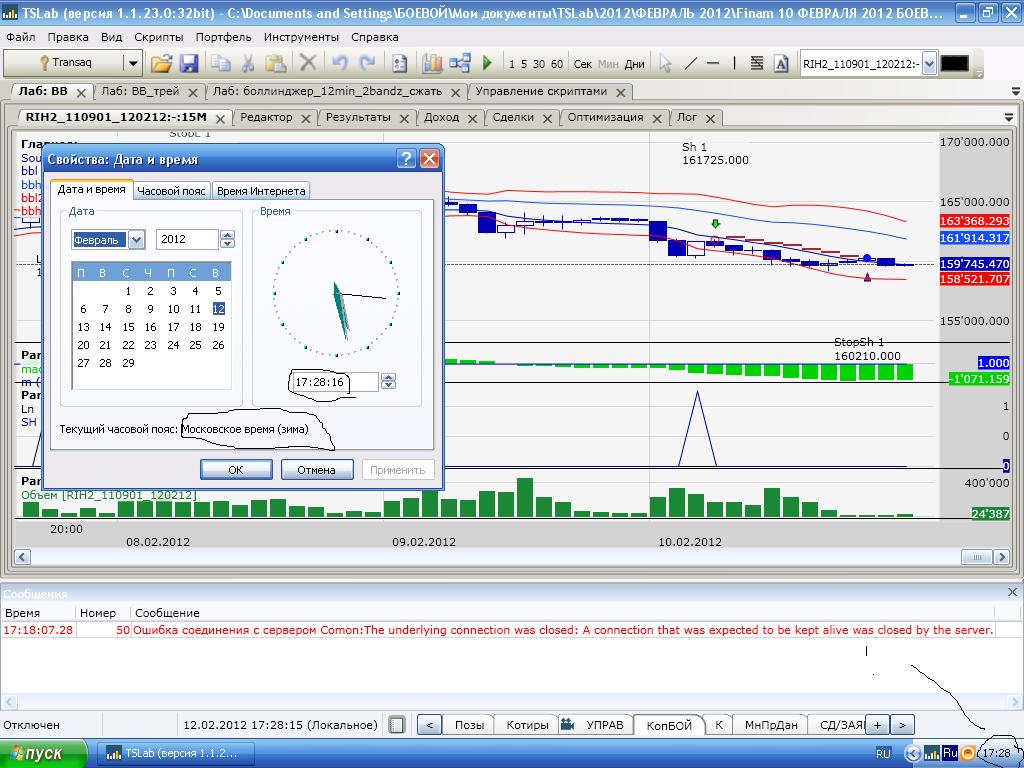Toggle the Дни interval button
This screenshot has height=768, width=1024.
click(635, 64)
